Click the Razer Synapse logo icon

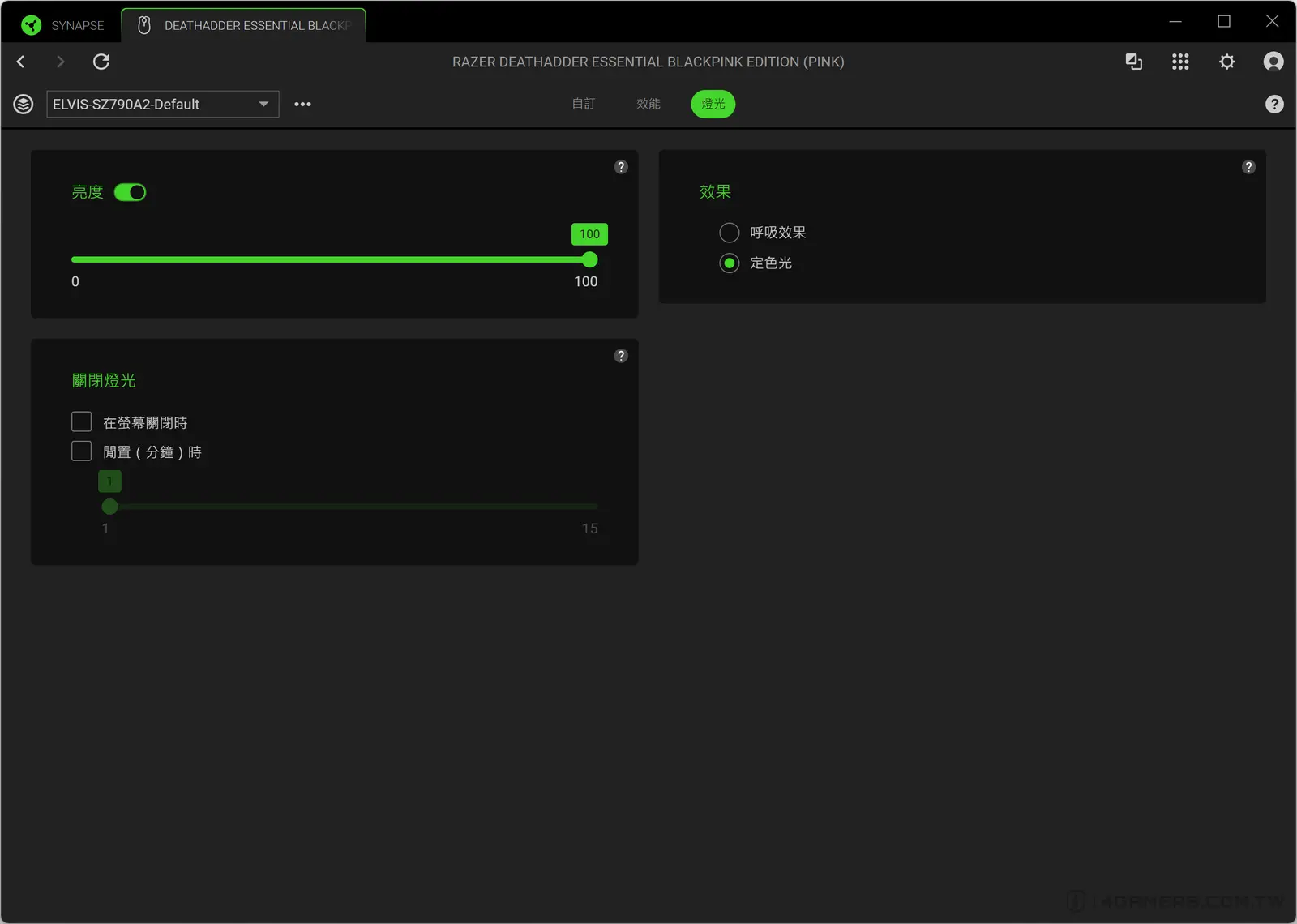(x=32, y=25)
